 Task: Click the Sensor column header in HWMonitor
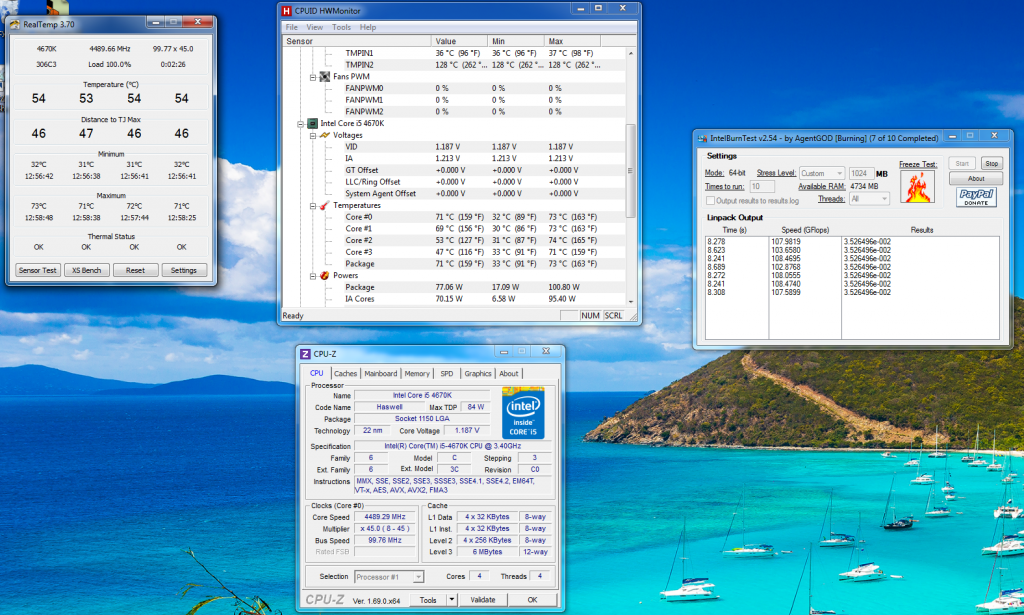pos(357,41)
